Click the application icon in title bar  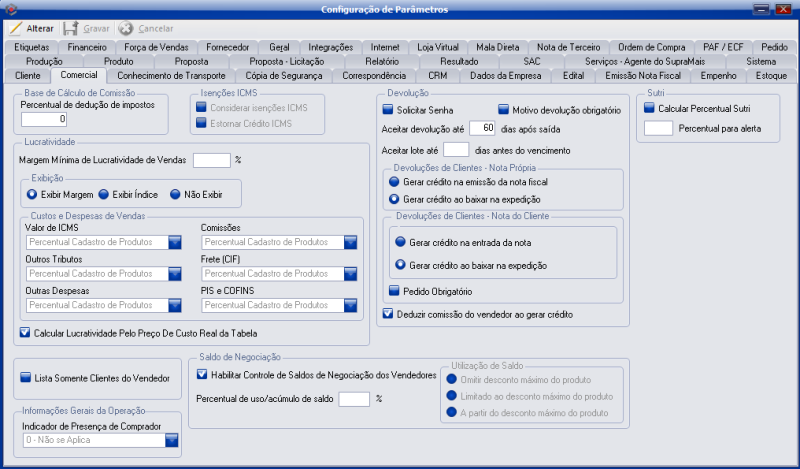[10, 9]
